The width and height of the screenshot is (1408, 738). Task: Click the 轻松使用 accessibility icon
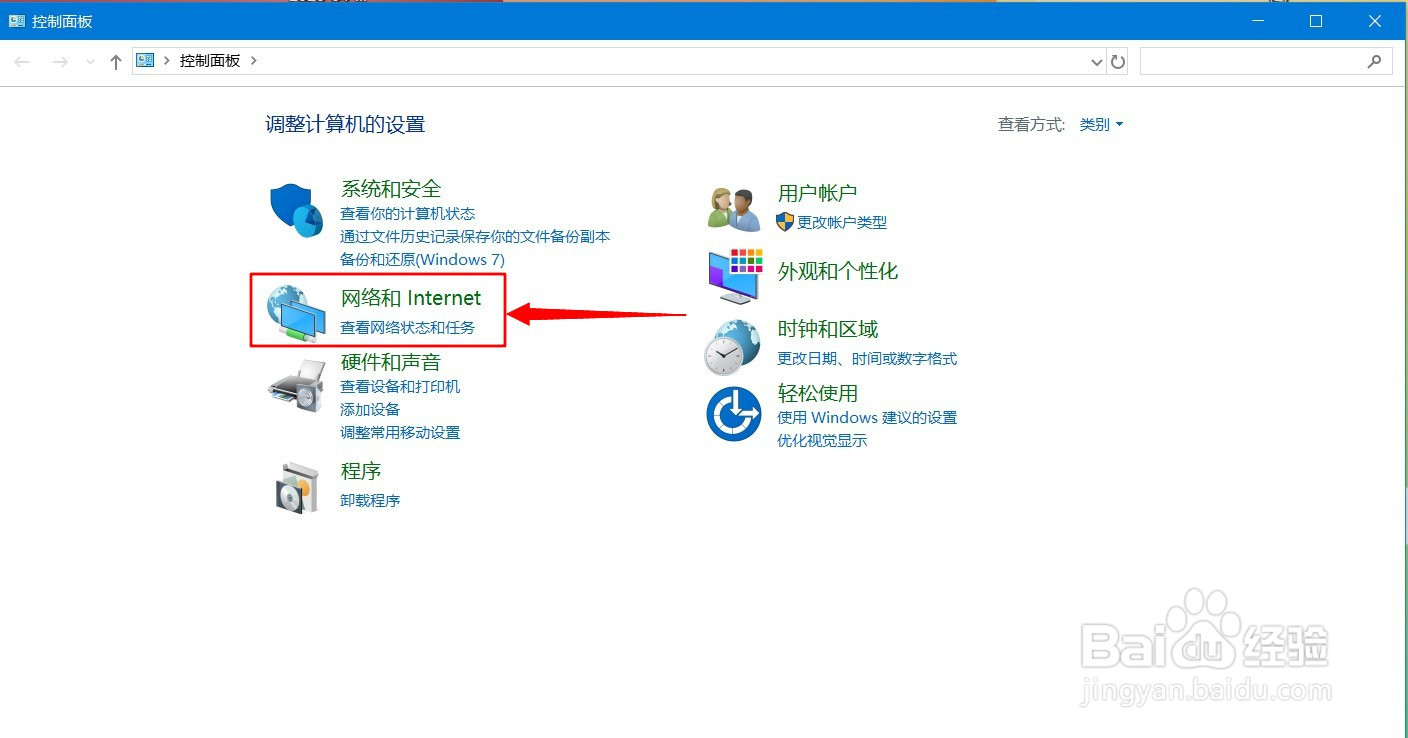click(x=733, y=414)
